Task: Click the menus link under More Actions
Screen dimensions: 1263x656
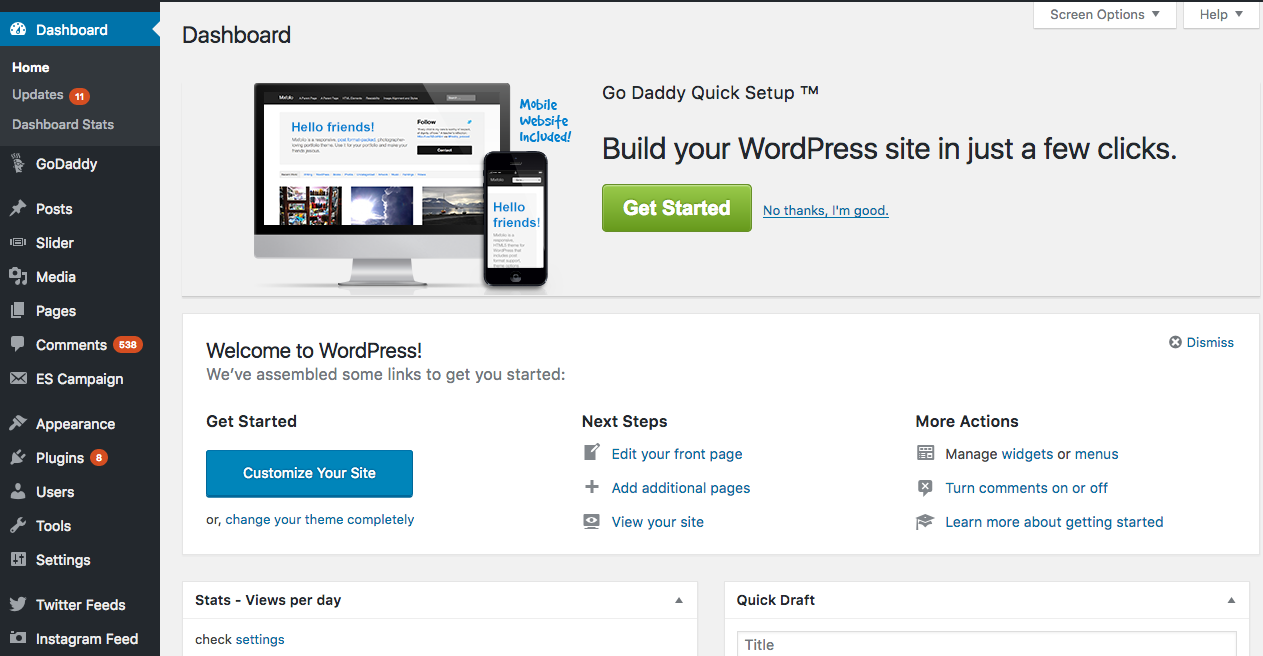Action: click(x=1097, y=454)
